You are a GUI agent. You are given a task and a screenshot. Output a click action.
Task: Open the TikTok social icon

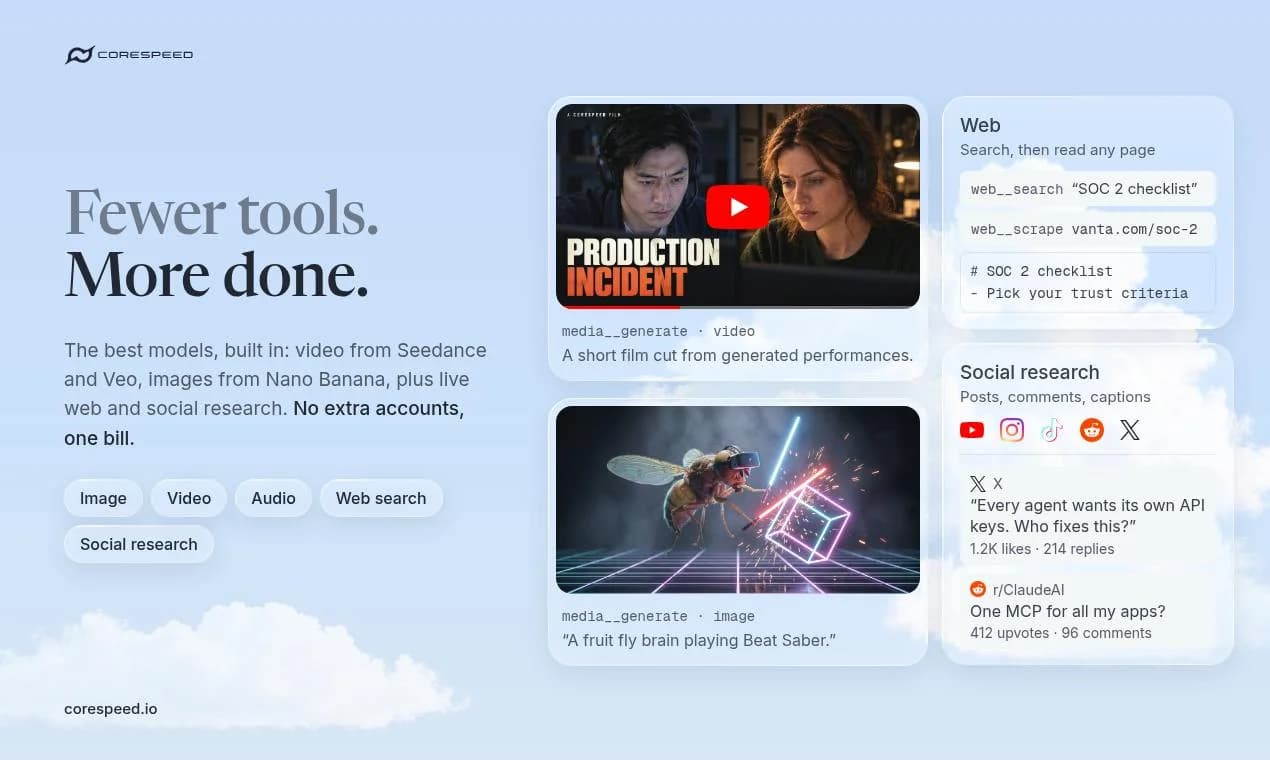1051,430
